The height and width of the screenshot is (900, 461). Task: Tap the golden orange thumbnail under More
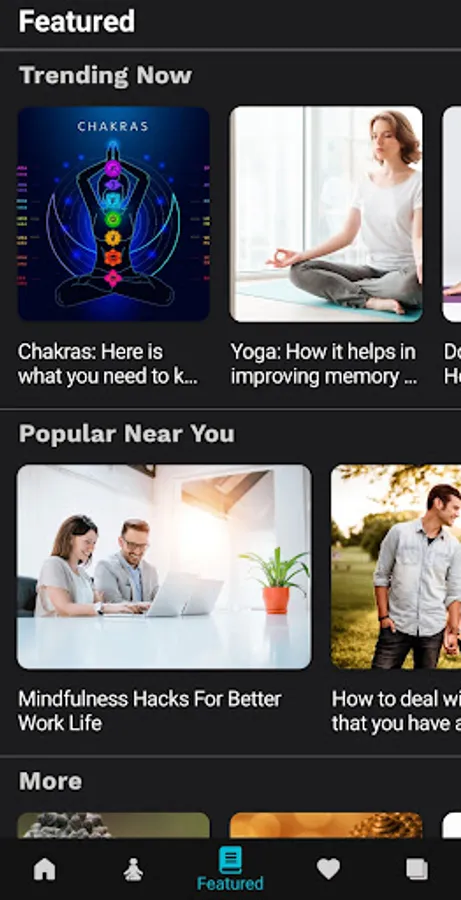[x=326, y=825]
